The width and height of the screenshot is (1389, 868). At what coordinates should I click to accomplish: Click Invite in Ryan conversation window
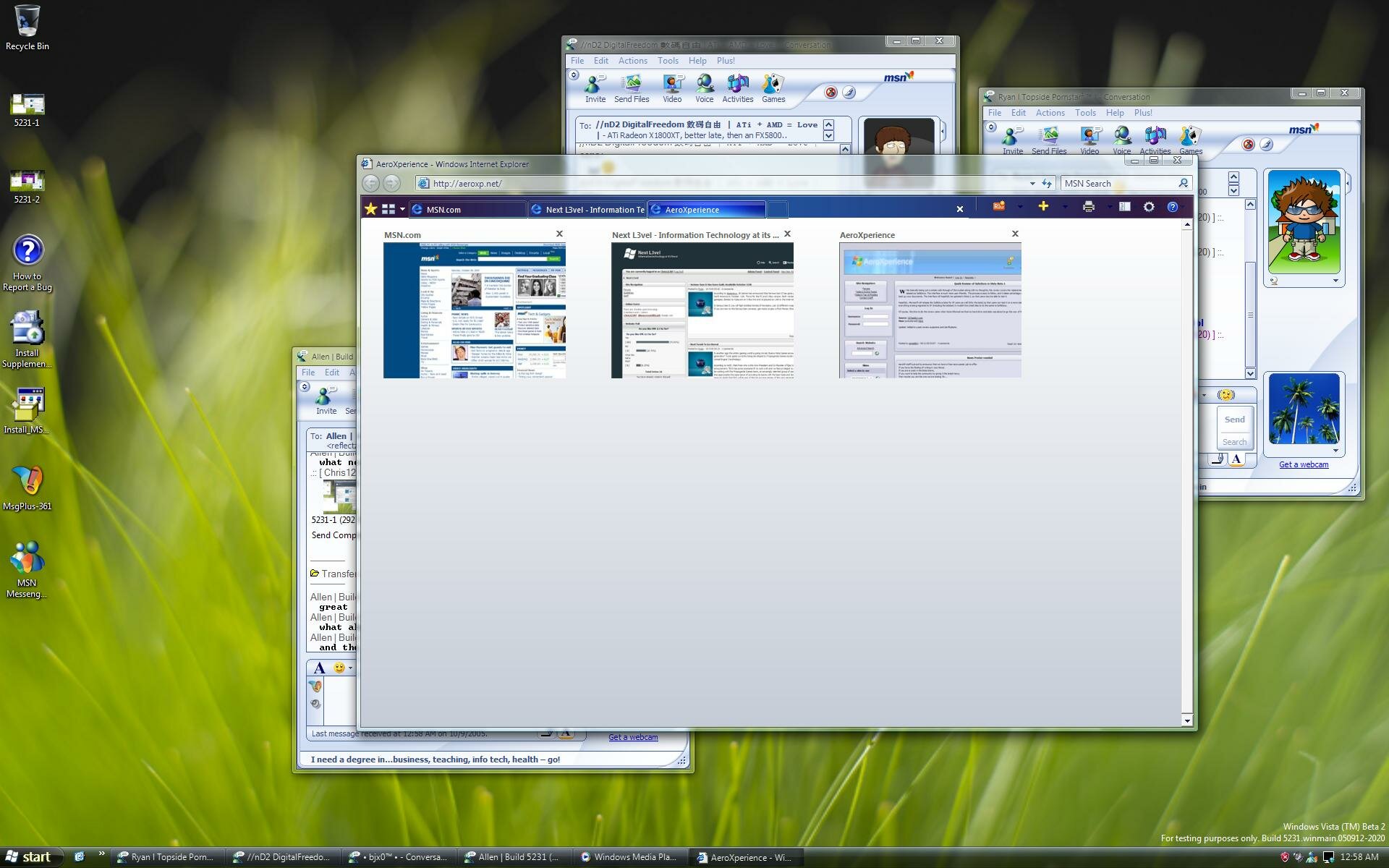click(x=1012, y=141)
